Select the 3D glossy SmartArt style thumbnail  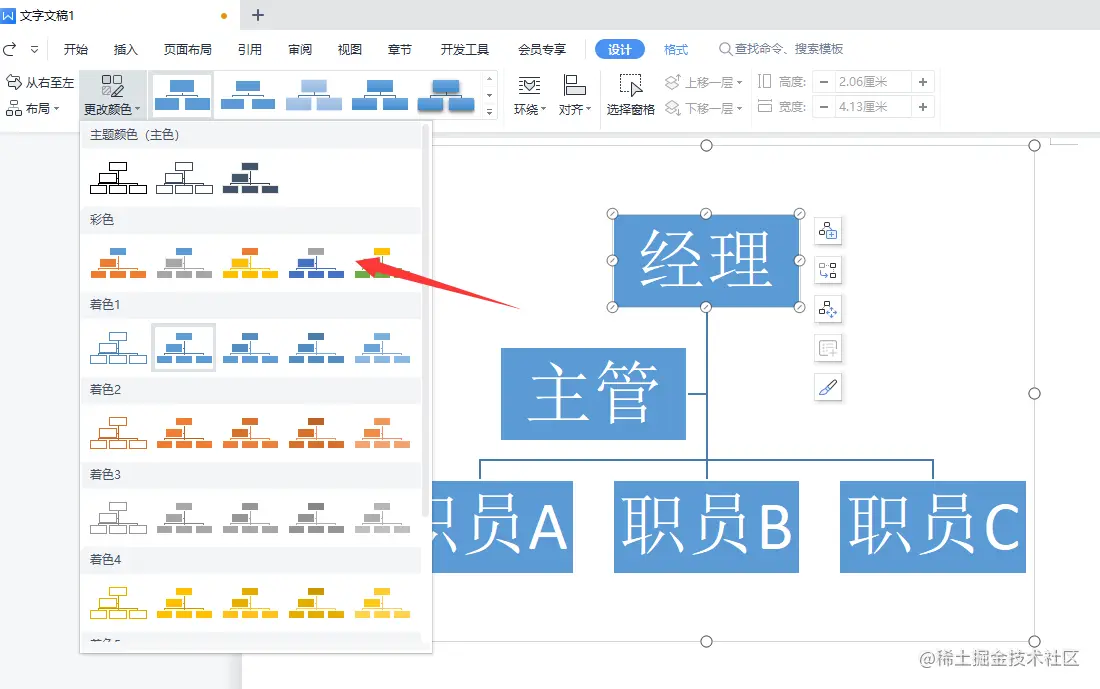[x=445, y=95]
